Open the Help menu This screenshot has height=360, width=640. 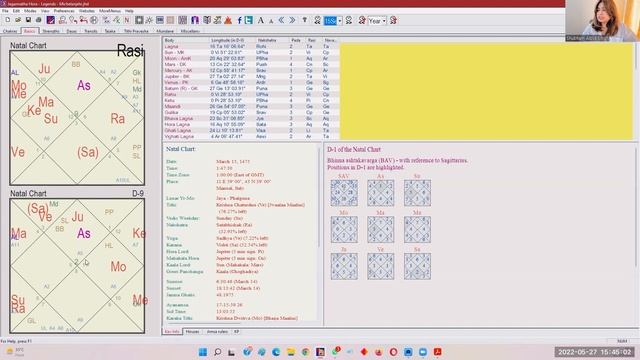129,11
